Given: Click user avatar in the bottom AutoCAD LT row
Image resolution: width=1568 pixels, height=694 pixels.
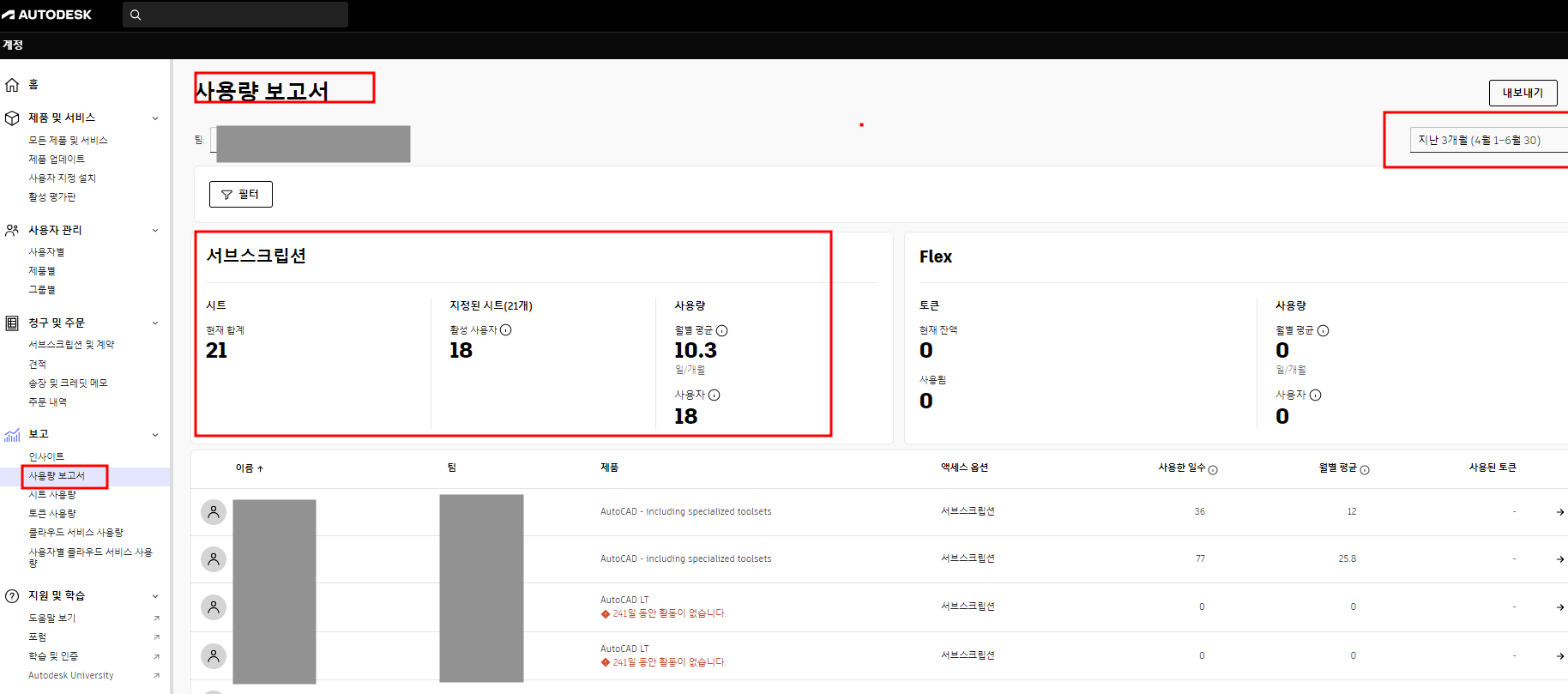Looking at the screenshot, I should [214, 656].
